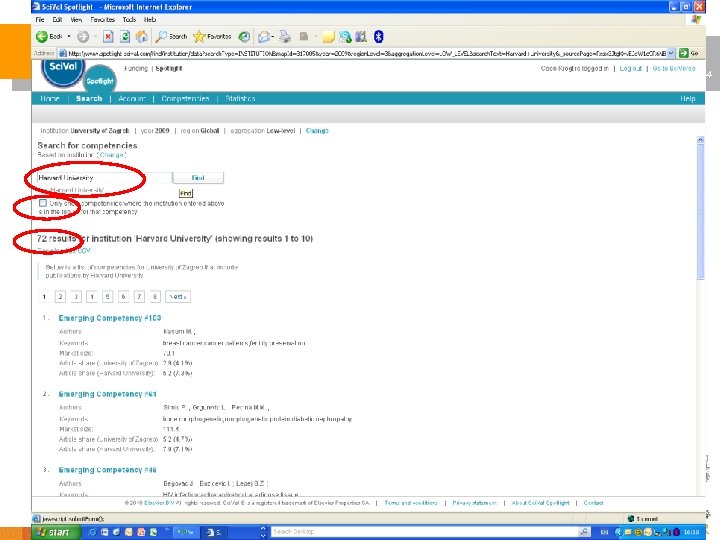Open the Statistics navigation tab

240,98
